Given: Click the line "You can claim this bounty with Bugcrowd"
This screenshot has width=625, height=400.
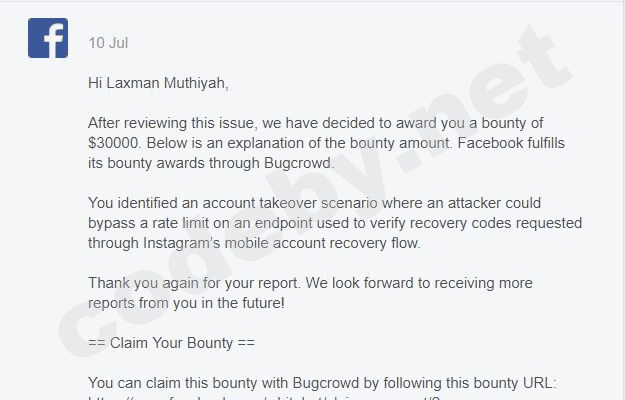Looking at the screenshot, I should point(322,383).
